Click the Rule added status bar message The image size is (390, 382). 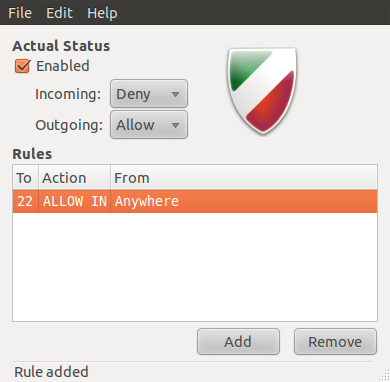click(51, 372)
